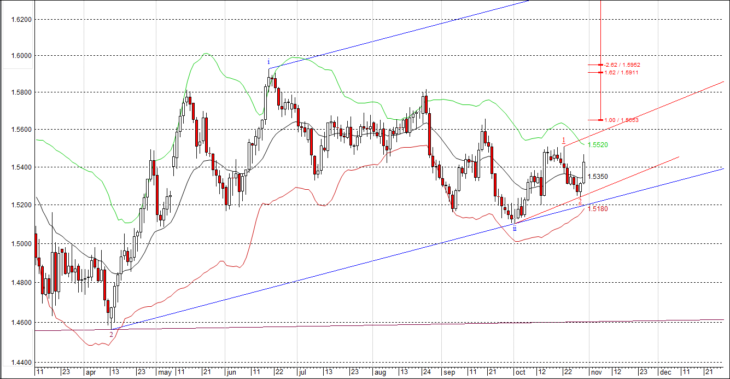Click the 'jun' date axis label
This screenshot has width=730, height=379.
[231, 372]
